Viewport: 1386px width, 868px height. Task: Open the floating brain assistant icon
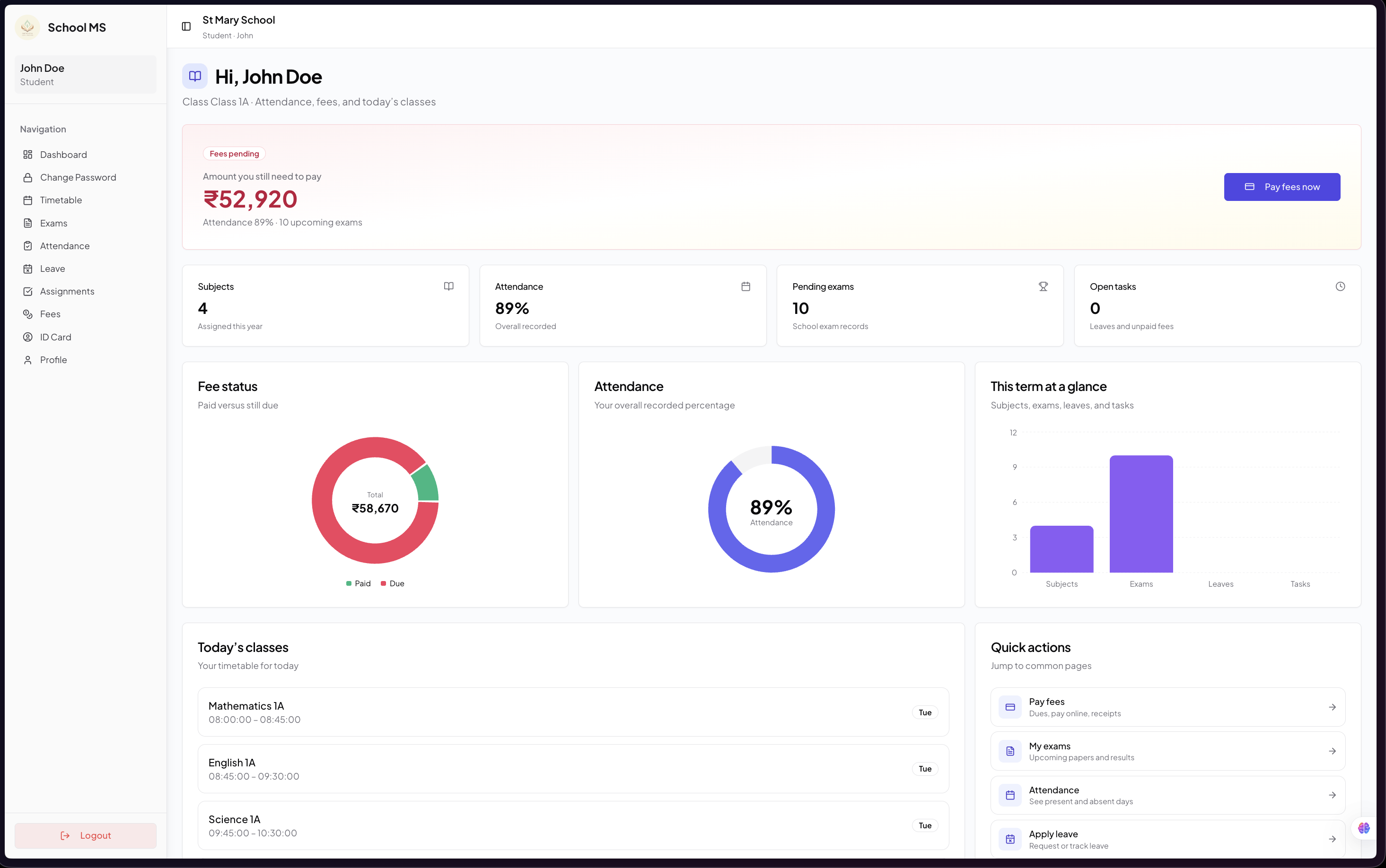tap(1364, 828)
